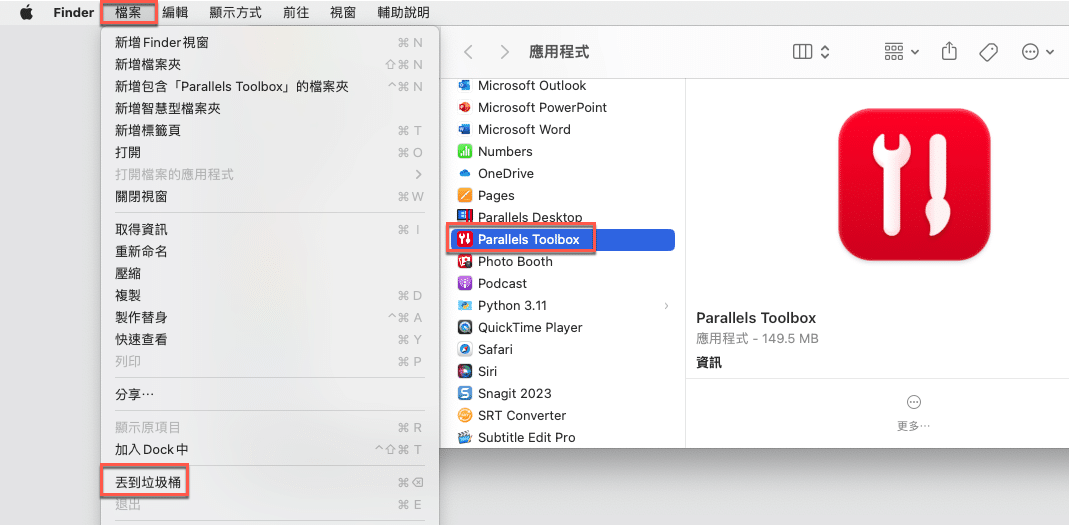Select Microsoft PowerPoint app icon
1069x525 pixels.
pyautogui.click(x=465, y=107)
